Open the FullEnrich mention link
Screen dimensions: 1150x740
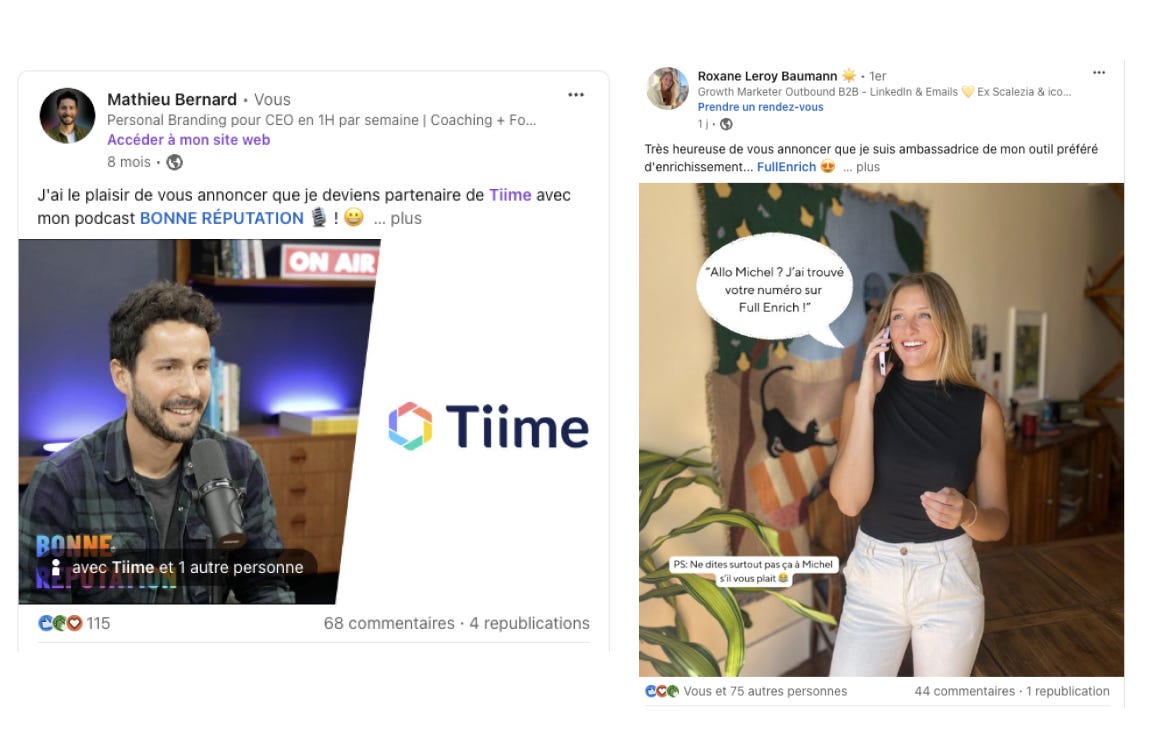786,166
